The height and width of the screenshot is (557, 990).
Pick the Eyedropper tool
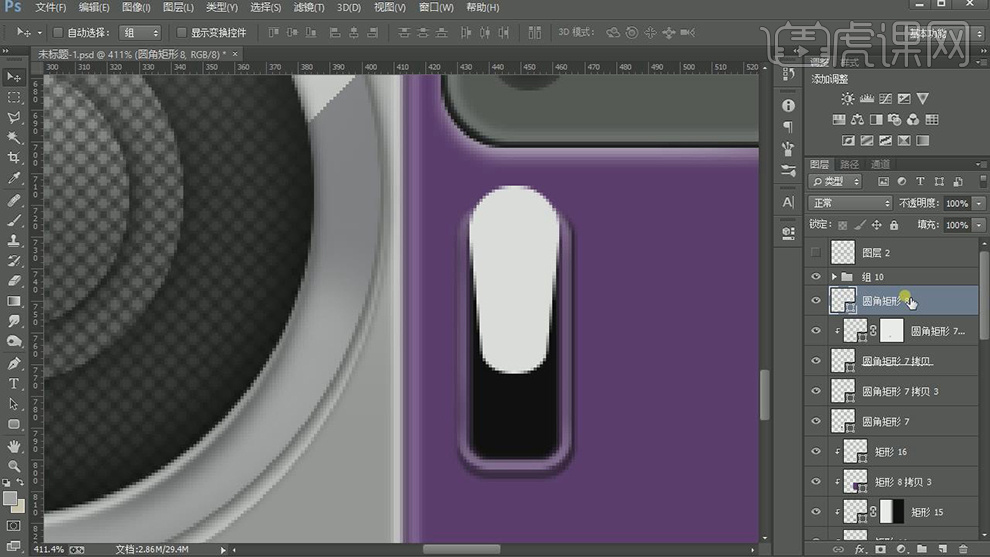coord(14,178)
